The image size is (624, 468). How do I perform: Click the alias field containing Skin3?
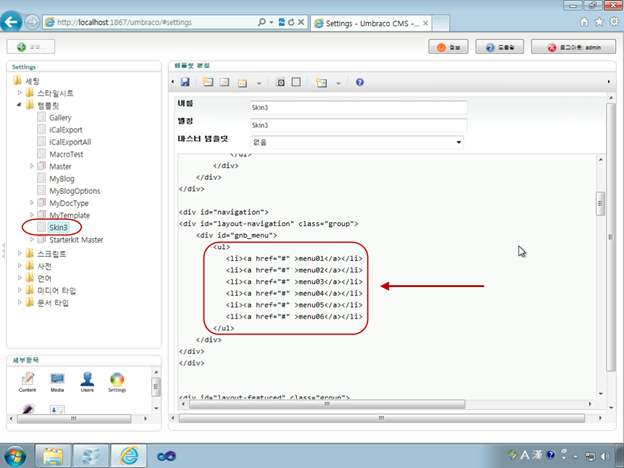pos(359,125)
